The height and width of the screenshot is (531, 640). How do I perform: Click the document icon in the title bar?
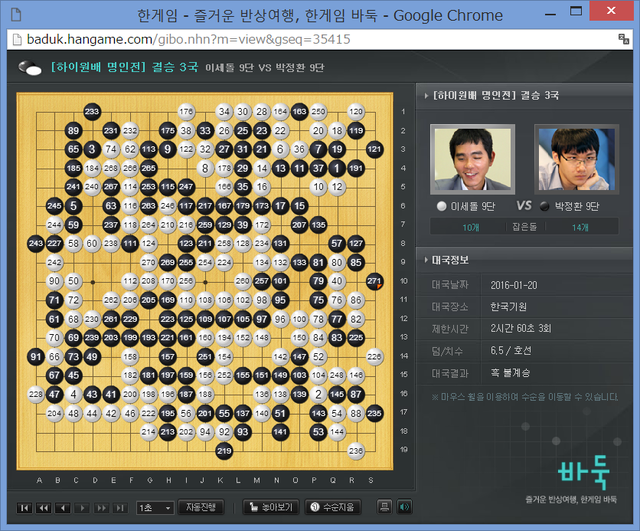pos(16,15)
